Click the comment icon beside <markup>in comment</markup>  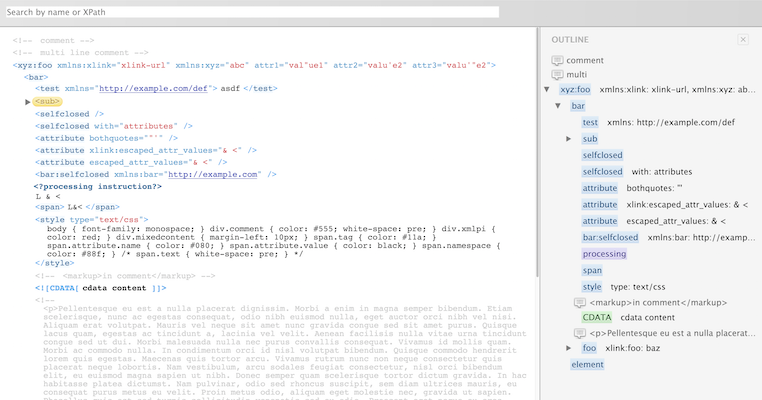(x=579, y=303)
